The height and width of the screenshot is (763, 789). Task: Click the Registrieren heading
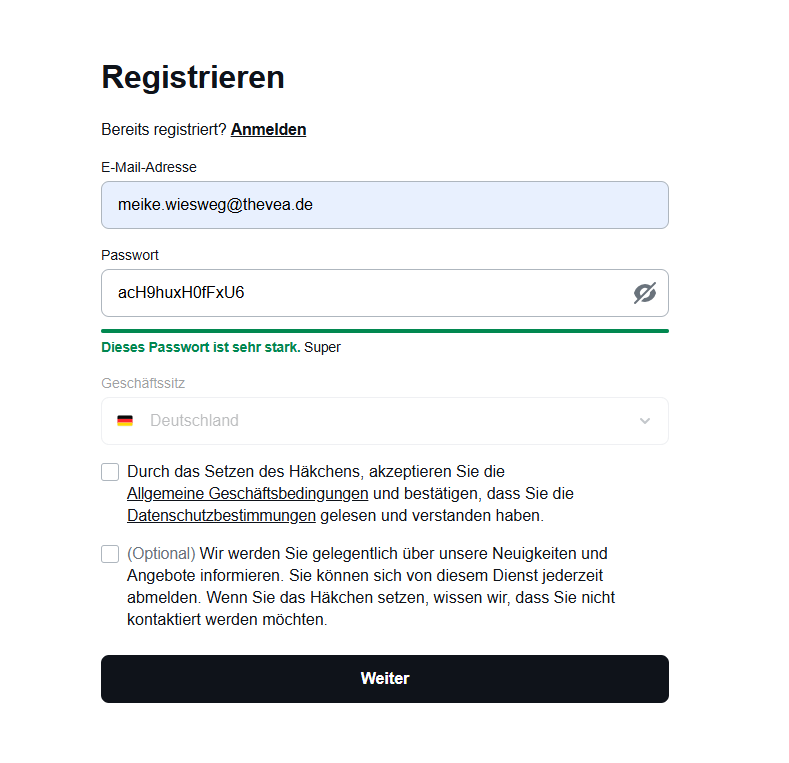point(193,78)
